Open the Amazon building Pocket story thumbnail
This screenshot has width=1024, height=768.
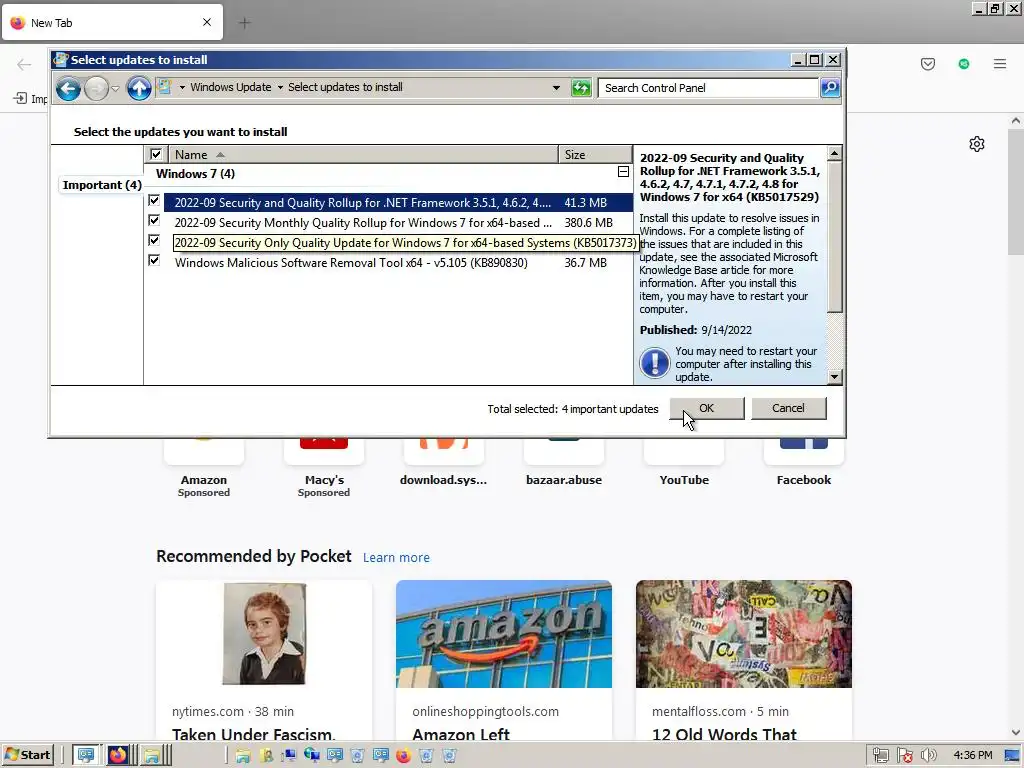pyautogui.click(x=504, y=633)
